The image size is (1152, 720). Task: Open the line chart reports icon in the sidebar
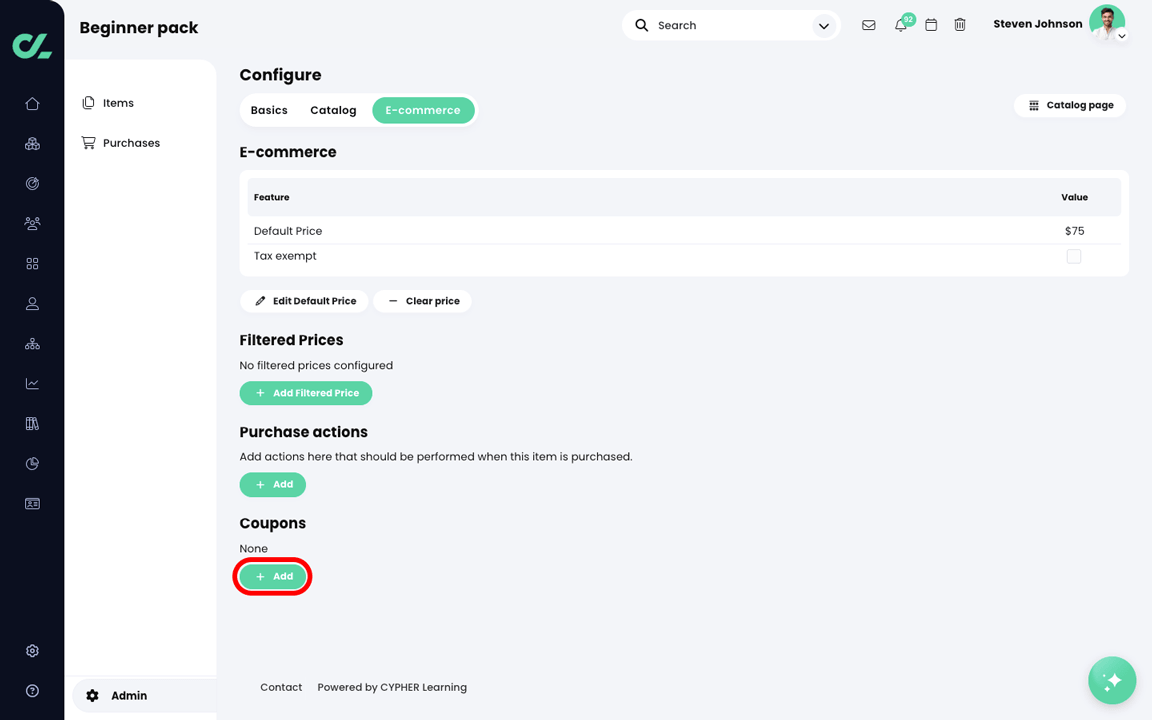[32, 384]
